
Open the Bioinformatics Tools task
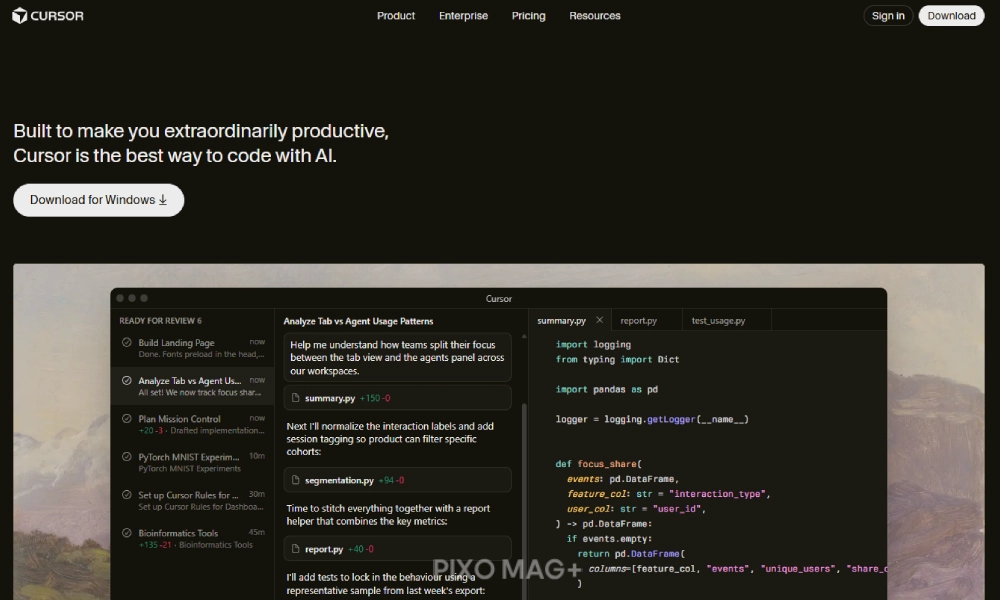pos(193,539)
